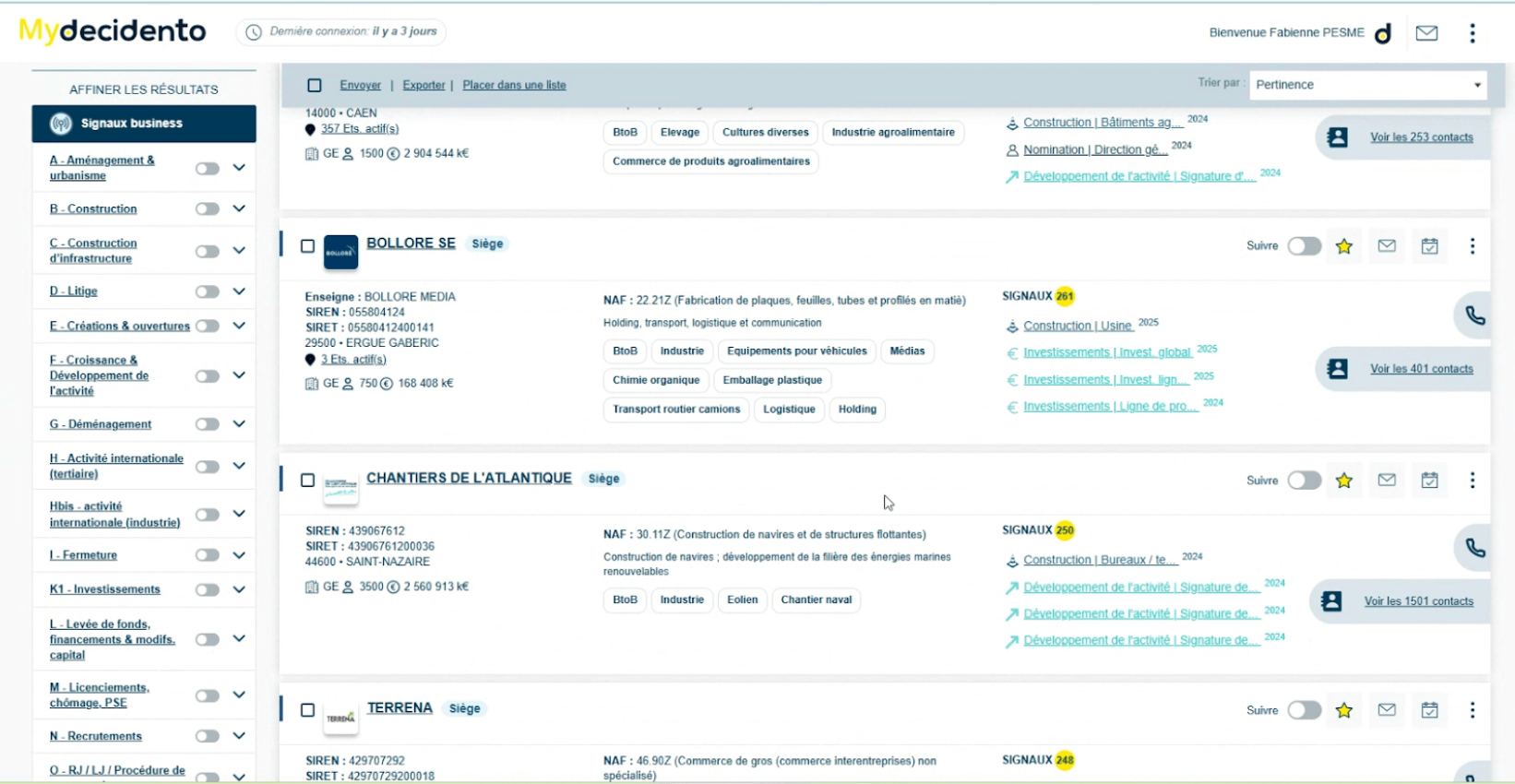Image resolution: width=1515 pixels, height=784 pixels.
Task: Click phone icon on CHANTIERS DE L'ATLANTIQUE card
Action: pyautogui.click(x=1475, y=548)
